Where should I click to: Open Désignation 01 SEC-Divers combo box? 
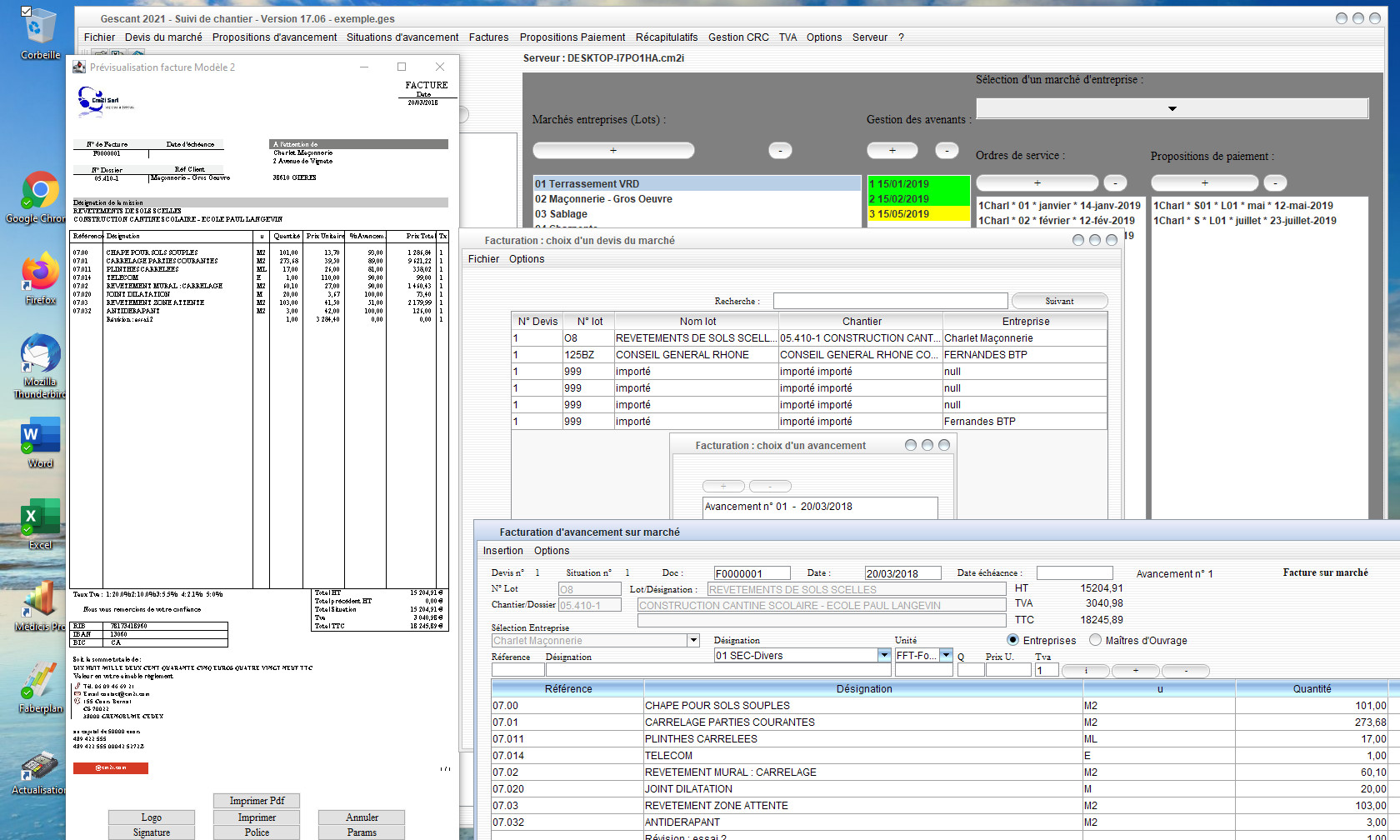884,655
